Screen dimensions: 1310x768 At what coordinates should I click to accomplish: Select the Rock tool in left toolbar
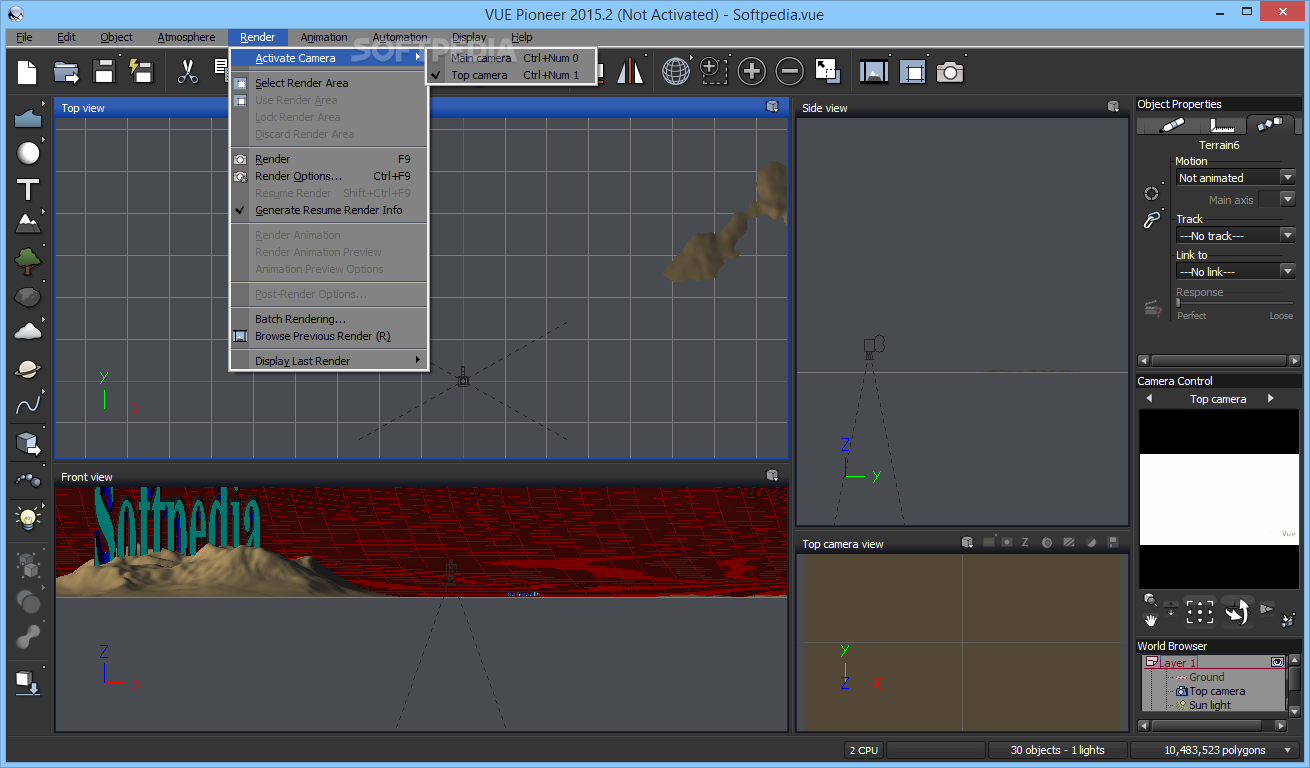(x=28, y=297)
